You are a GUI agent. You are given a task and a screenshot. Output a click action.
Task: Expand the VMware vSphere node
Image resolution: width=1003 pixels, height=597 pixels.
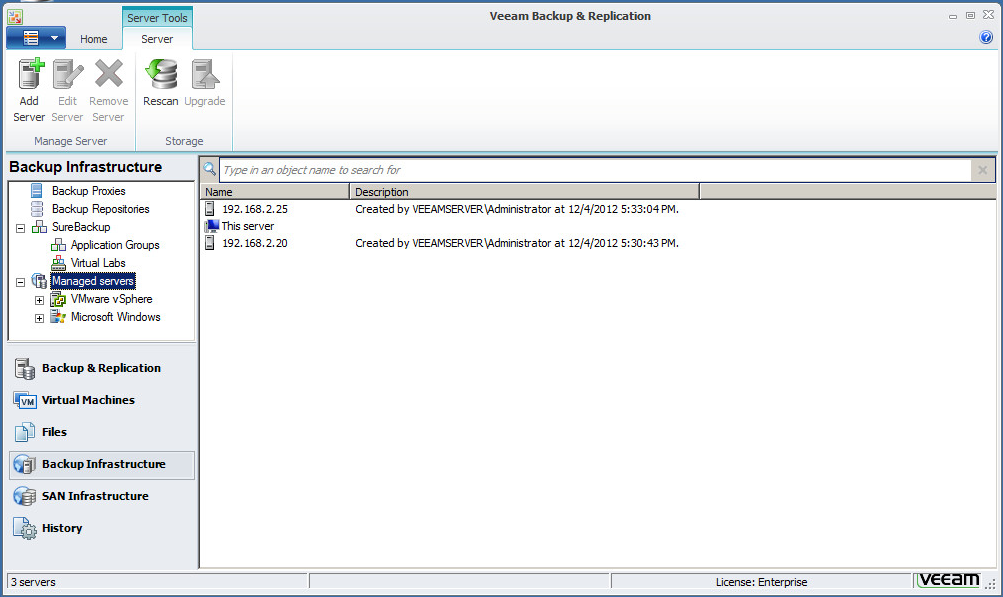coord(40,300)
